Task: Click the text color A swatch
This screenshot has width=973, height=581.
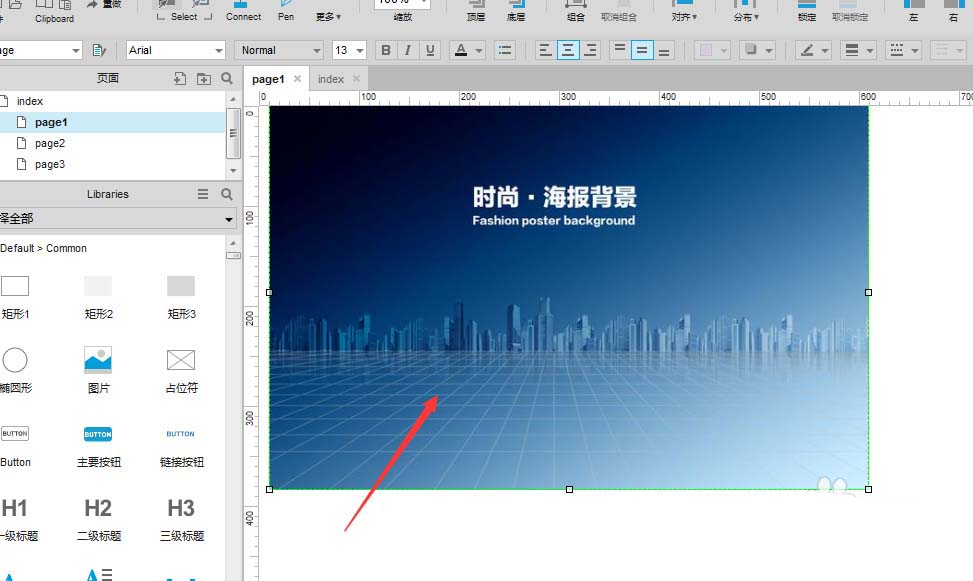Action: tap(461, 50)
